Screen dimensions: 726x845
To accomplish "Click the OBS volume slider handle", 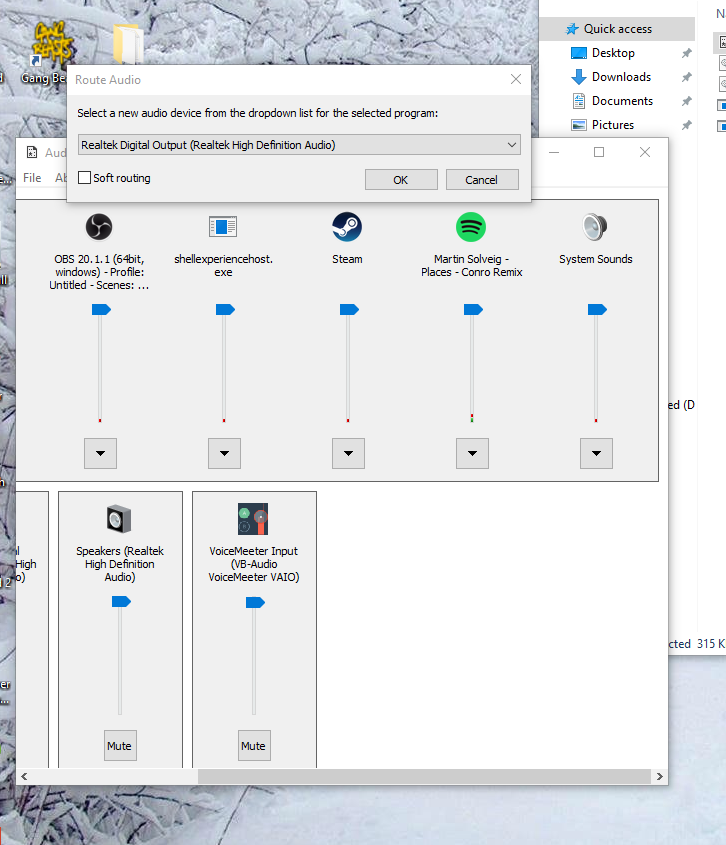I will 101,309.
